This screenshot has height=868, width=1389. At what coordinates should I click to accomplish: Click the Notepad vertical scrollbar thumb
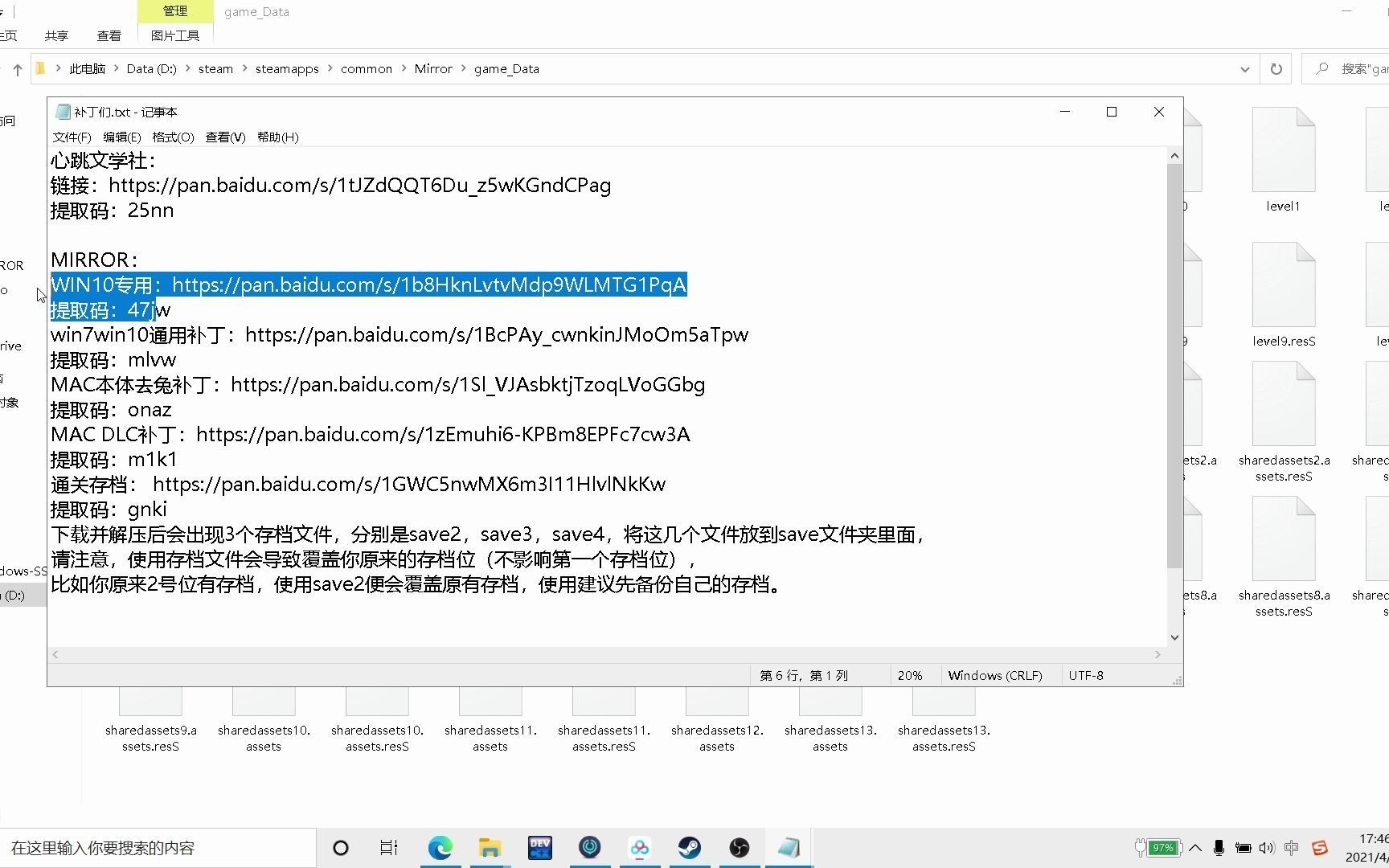pyautogui.click(x=1174, y=366)
